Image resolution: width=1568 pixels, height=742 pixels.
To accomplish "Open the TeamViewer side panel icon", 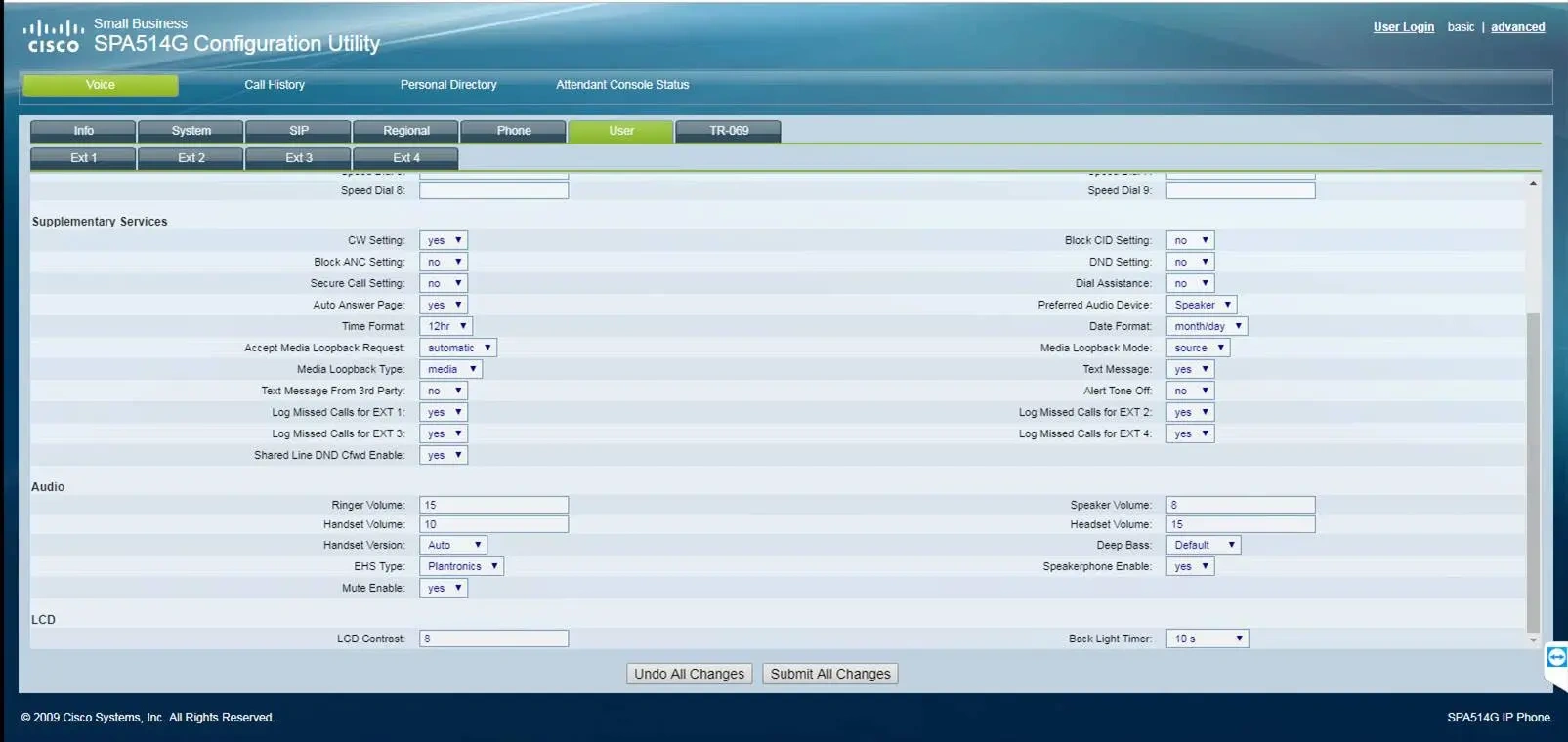I will (1556, 658).
